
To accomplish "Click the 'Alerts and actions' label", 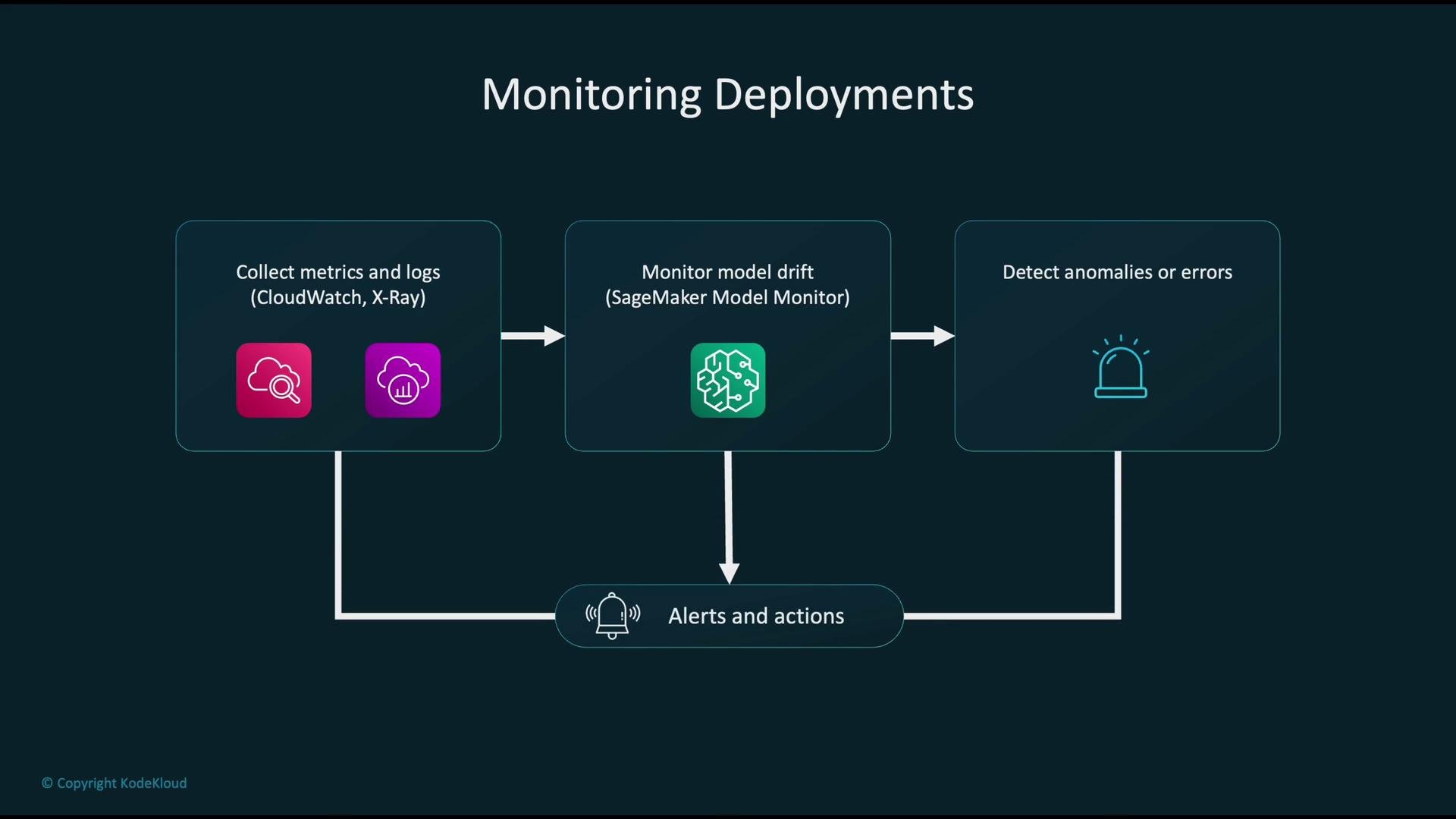I will [756, 616].
